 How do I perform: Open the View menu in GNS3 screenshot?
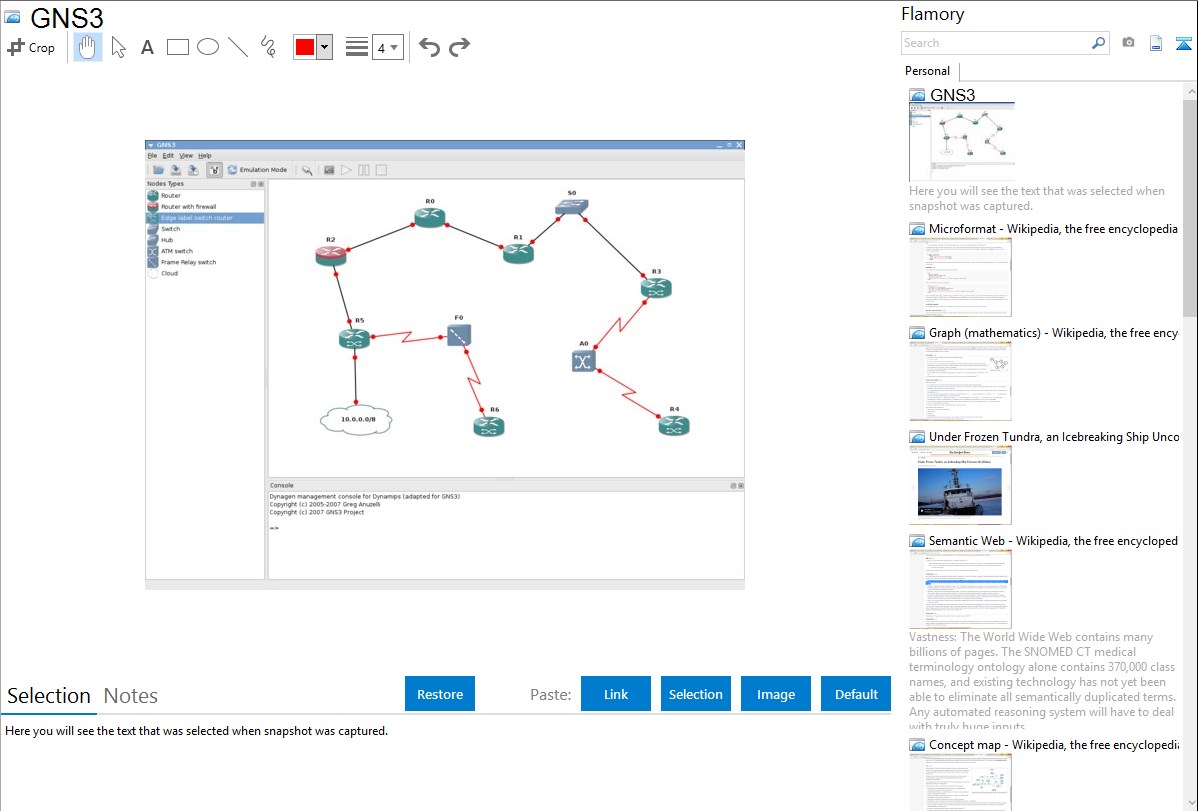[186, 156]
